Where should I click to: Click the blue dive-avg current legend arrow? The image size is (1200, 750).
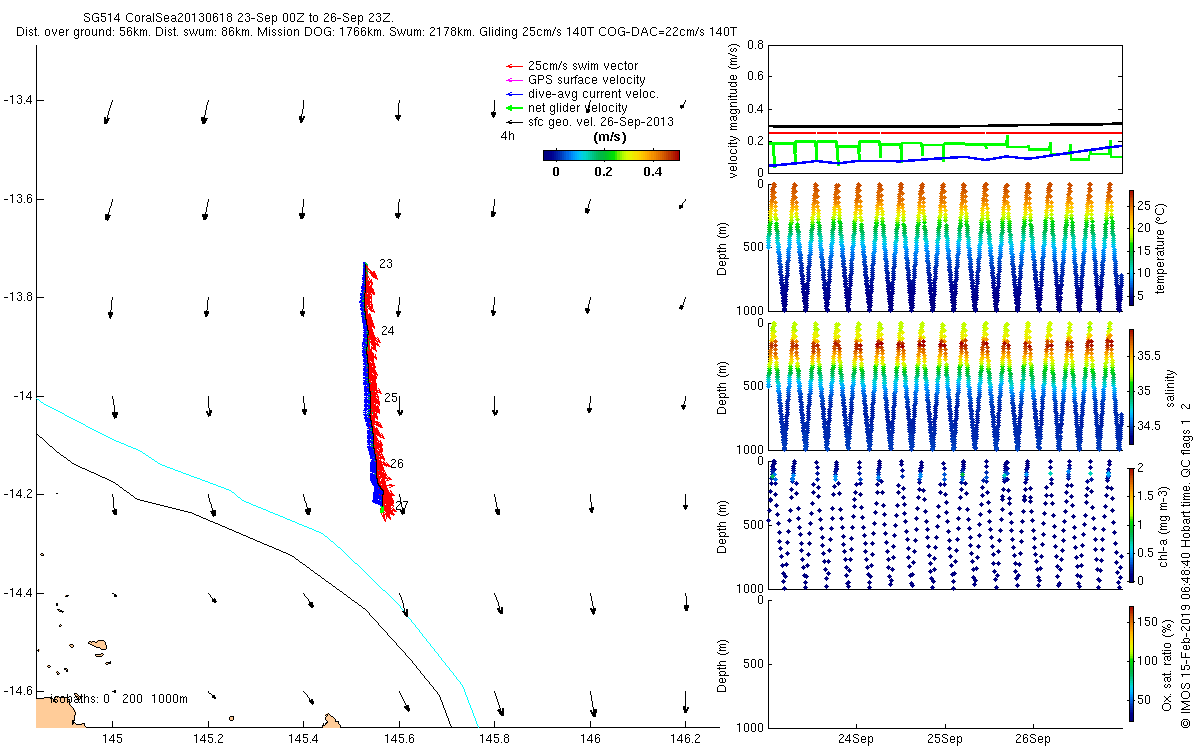[x=513, y=94]
